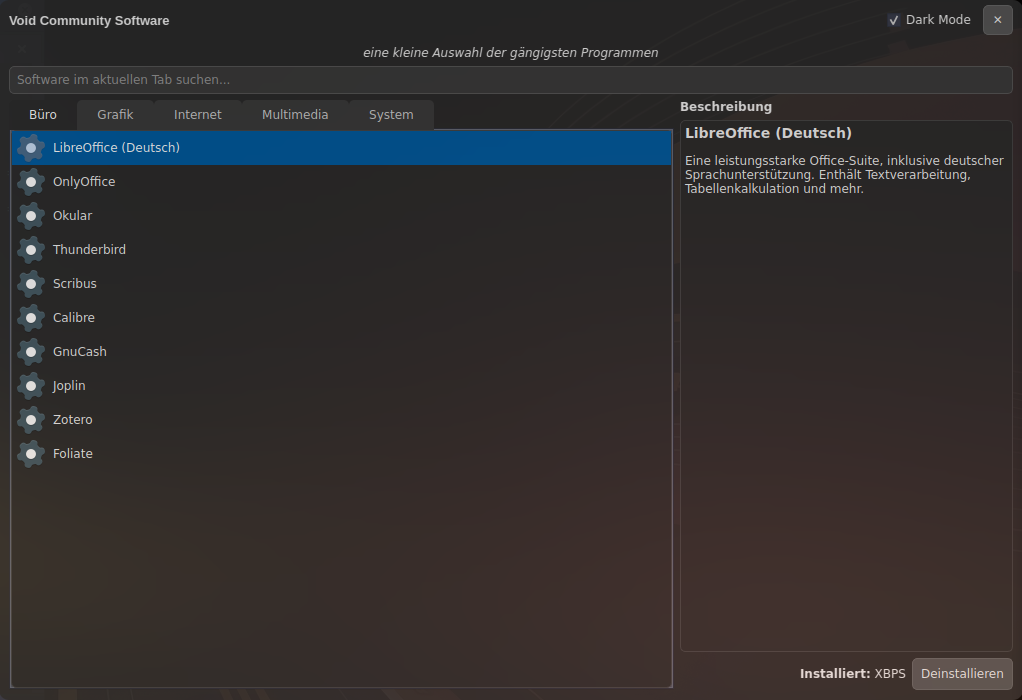
Task: Close the Void Community Software window
Action: pyautogui.click(x=997, y=20)
